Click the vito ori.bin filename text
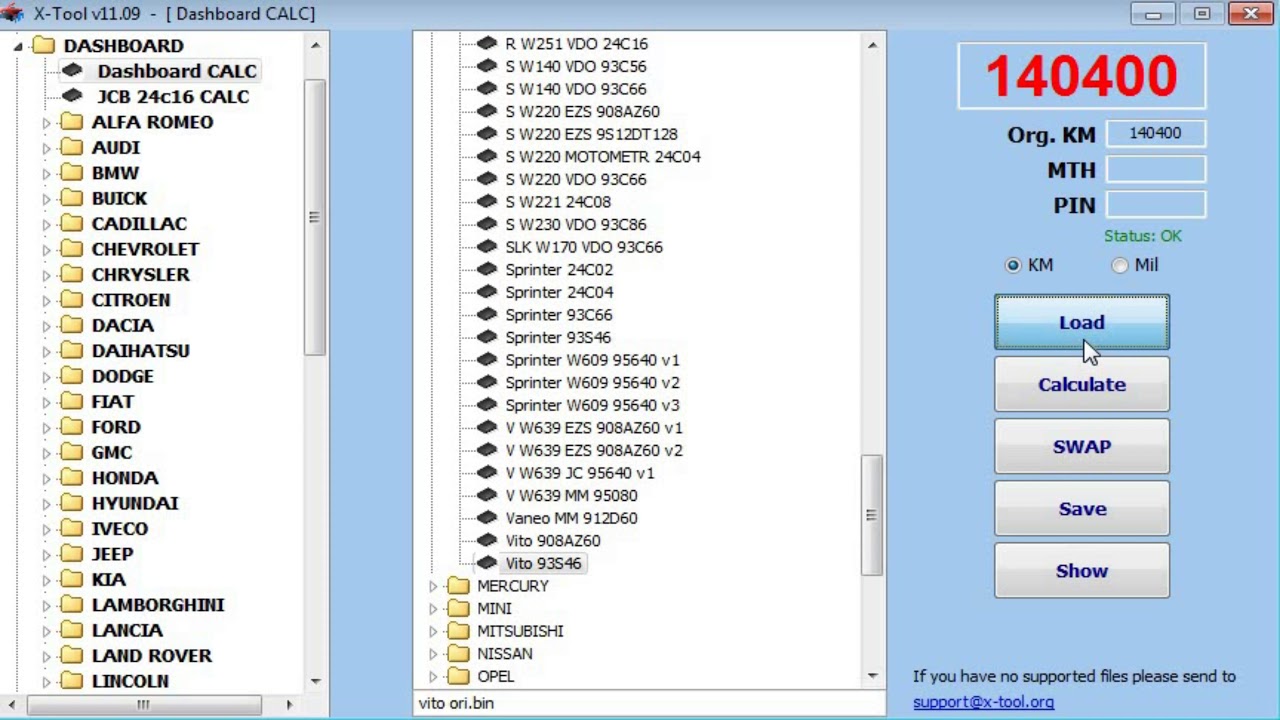The image size is (1280, 720). 456,703
